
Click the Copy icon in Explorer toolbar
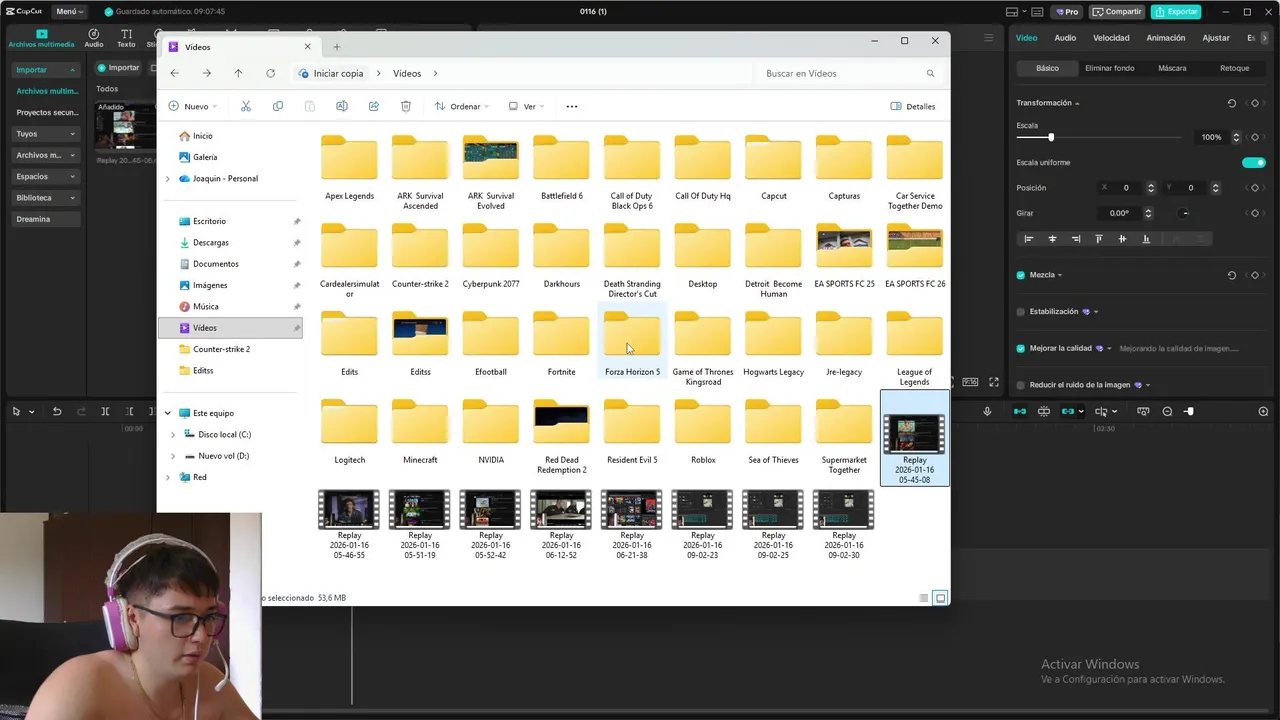(x=278, y=106)
